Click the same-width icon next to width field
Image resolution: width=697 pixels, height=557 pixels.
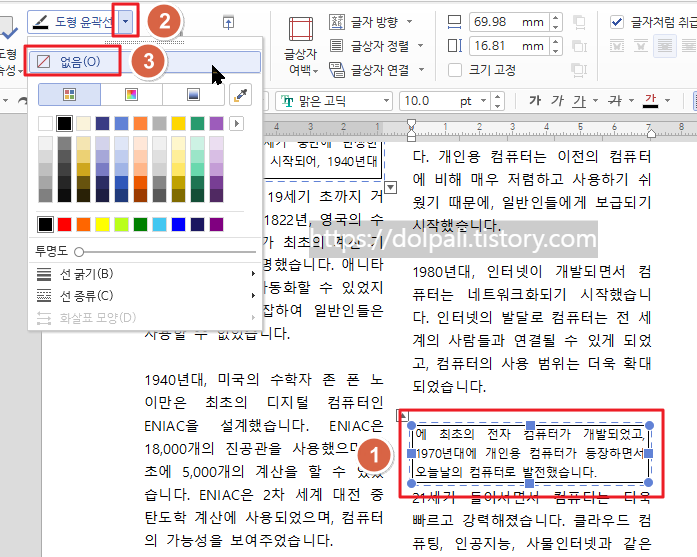click(579, 22)
